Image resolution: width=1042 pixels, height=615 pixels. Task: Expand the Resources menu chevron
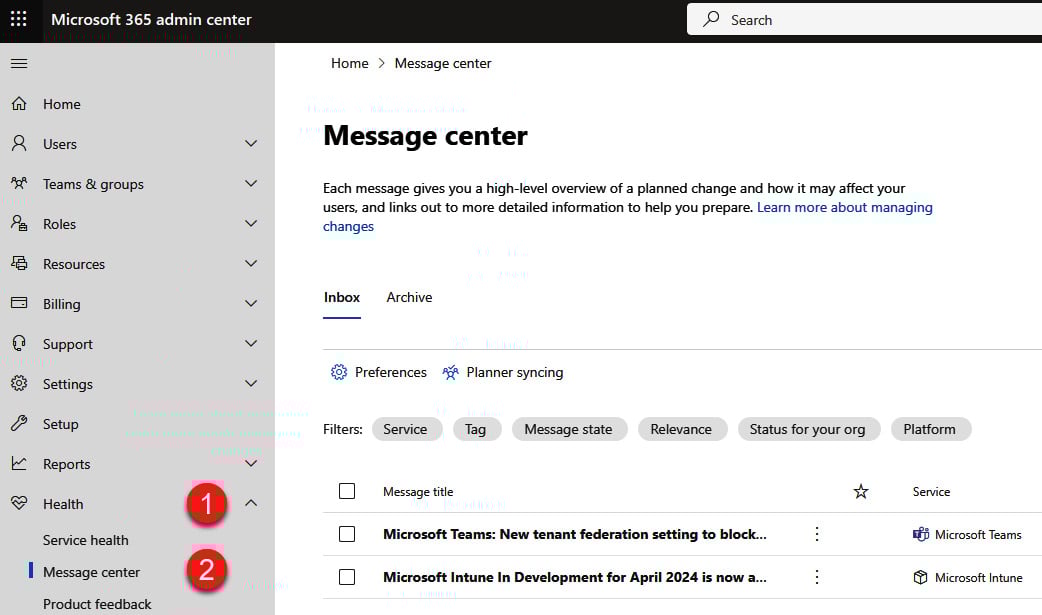tap(251, 263)
